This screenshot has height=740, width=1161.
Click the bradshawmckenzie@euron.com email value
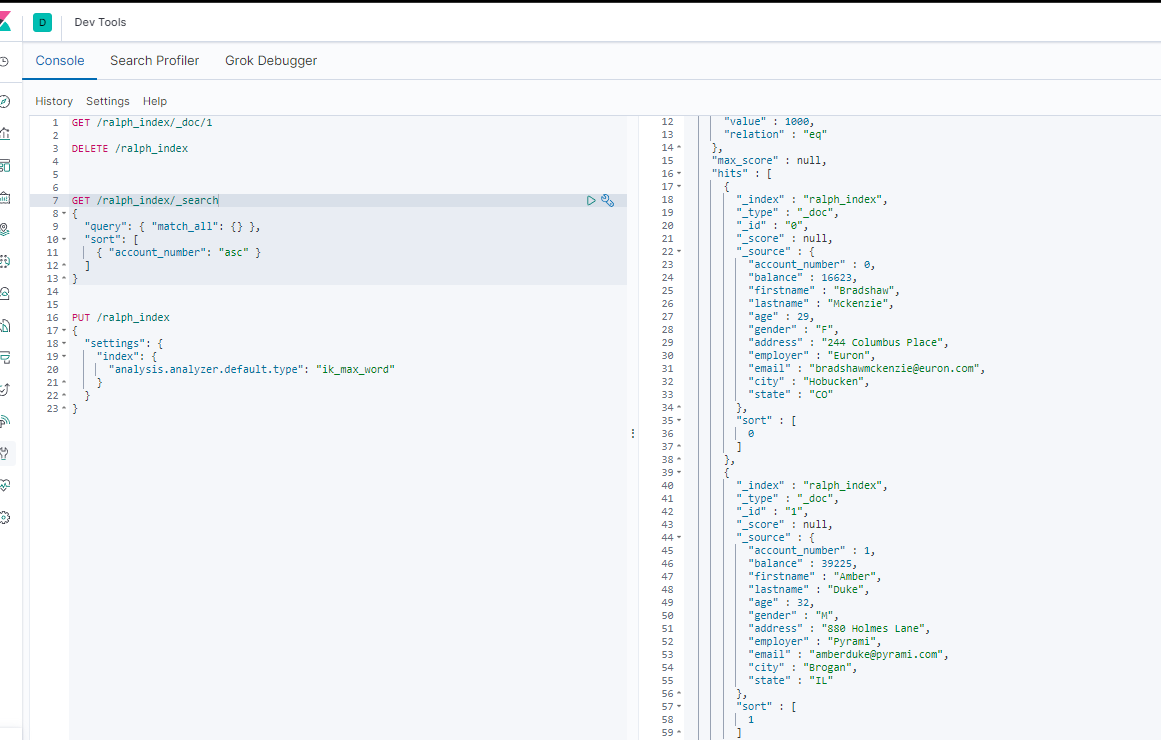pyautogui.click(x=894, y=369)
